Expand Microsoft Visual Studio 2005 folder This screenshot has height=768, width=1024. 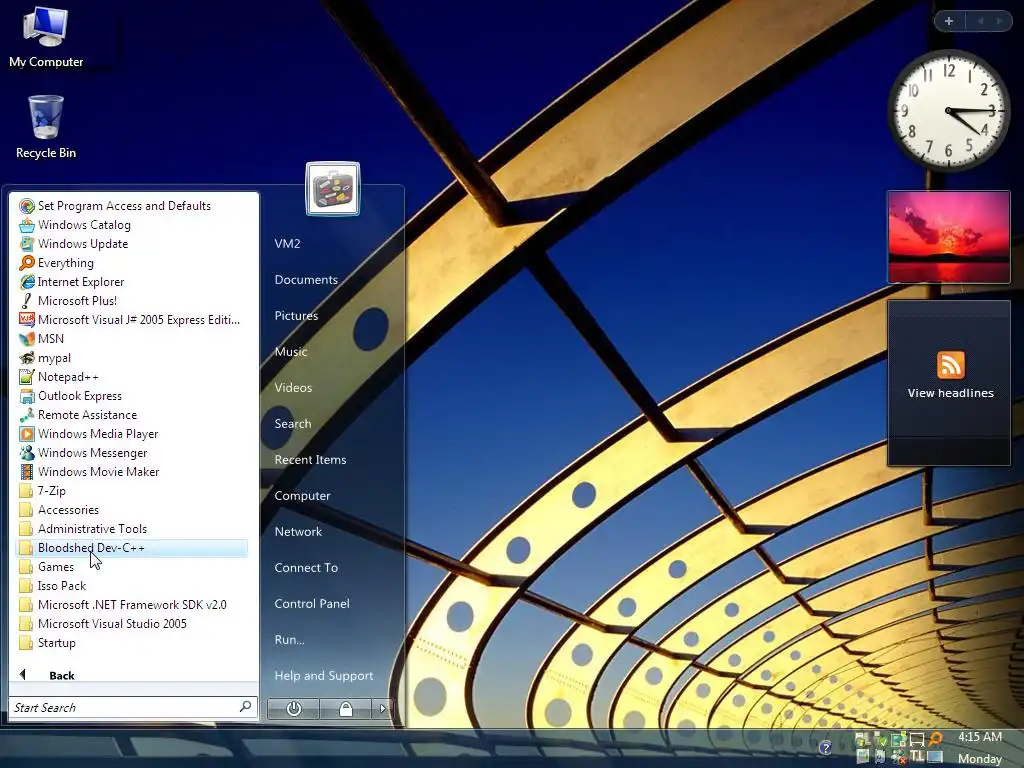(131, 624)
